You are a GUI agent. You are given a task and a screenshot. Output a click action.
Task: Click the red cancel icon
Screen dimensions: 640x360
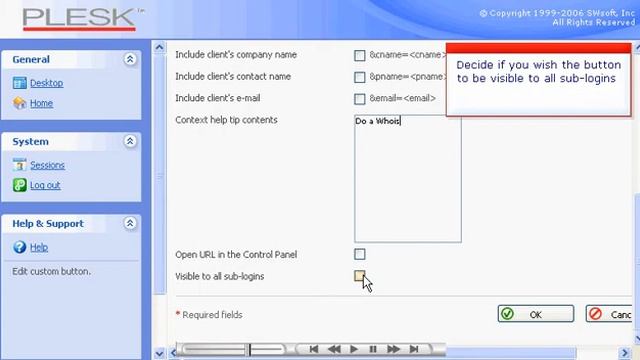596,314
